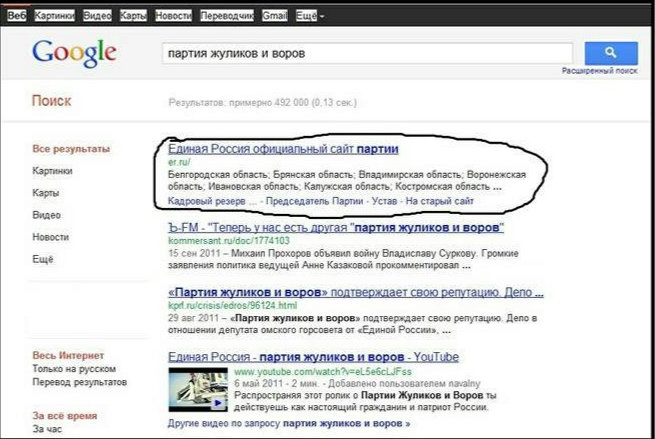This screenshot has height=439, width=655.
Task: Open the Председатель Партии sitelink
Action: click(315, 201)
